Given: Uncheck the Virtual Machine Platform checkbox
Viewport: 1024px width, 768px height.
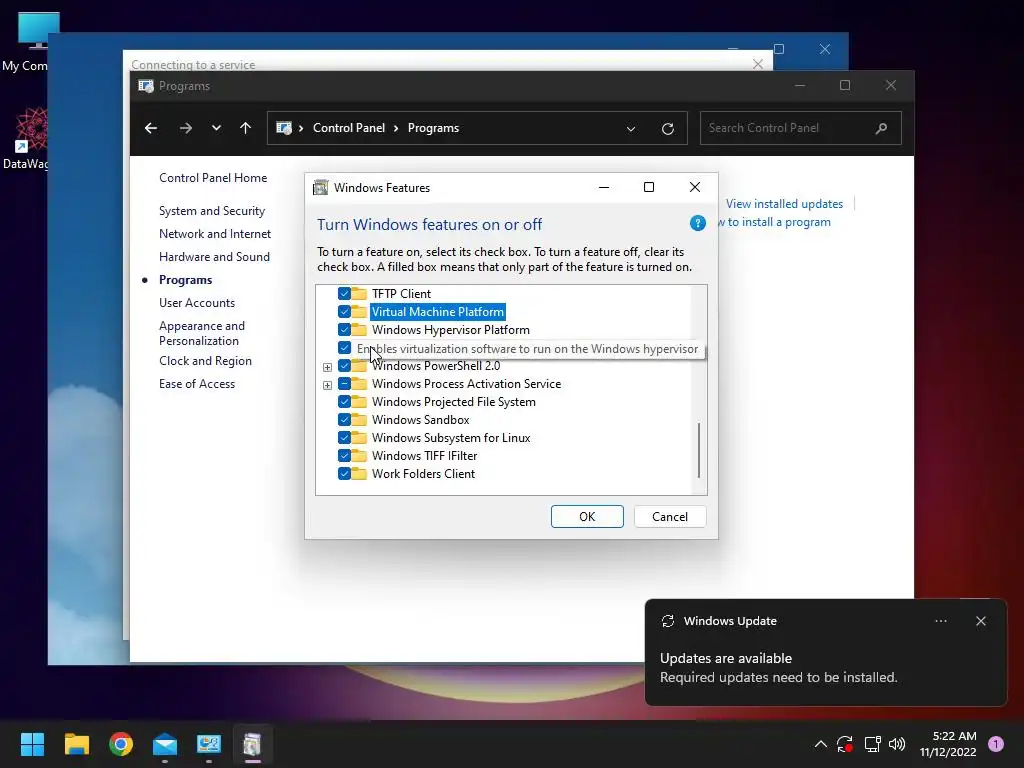Looking at the screenshot, I should 344,312.
